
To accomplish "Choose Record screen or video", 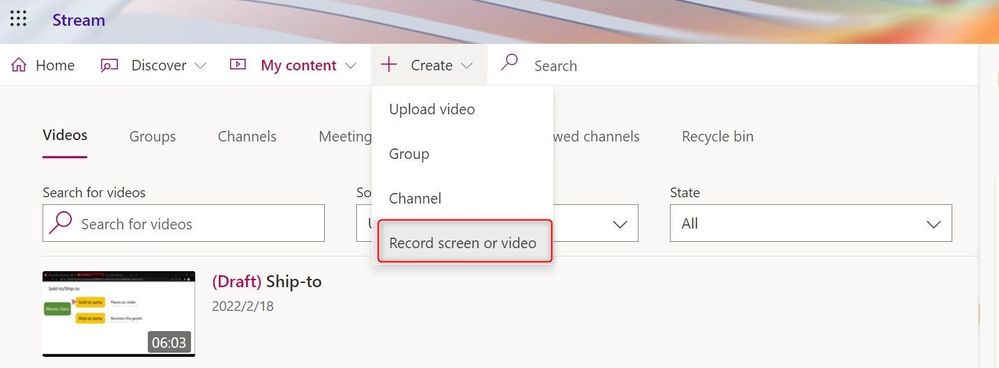I will 463,243.
